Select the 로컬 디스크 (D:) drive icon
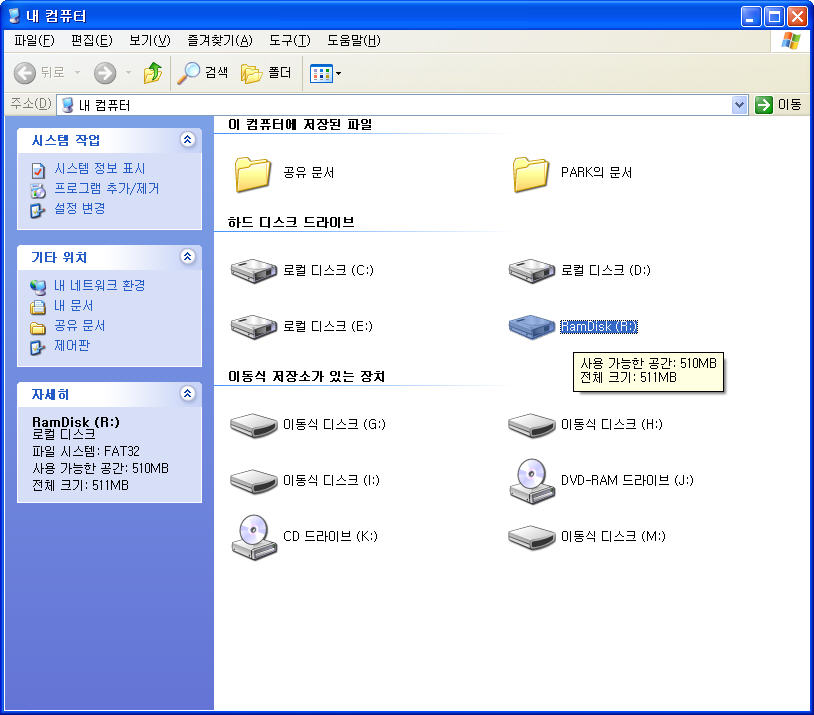814x715 pixels. [x=532, y=271]
